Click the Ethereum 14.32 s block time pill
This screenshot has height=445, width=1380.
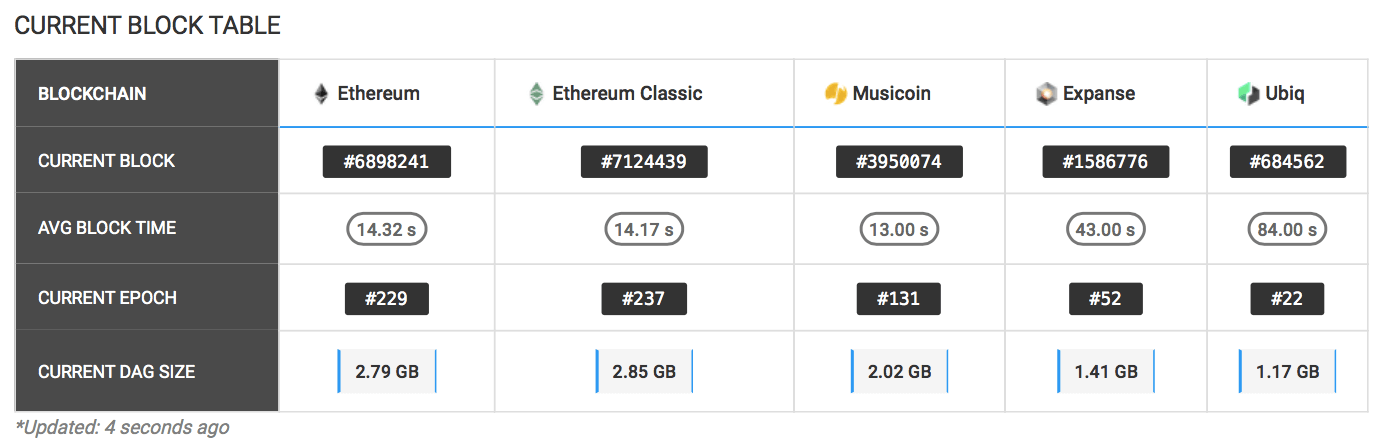click(387, 229)
